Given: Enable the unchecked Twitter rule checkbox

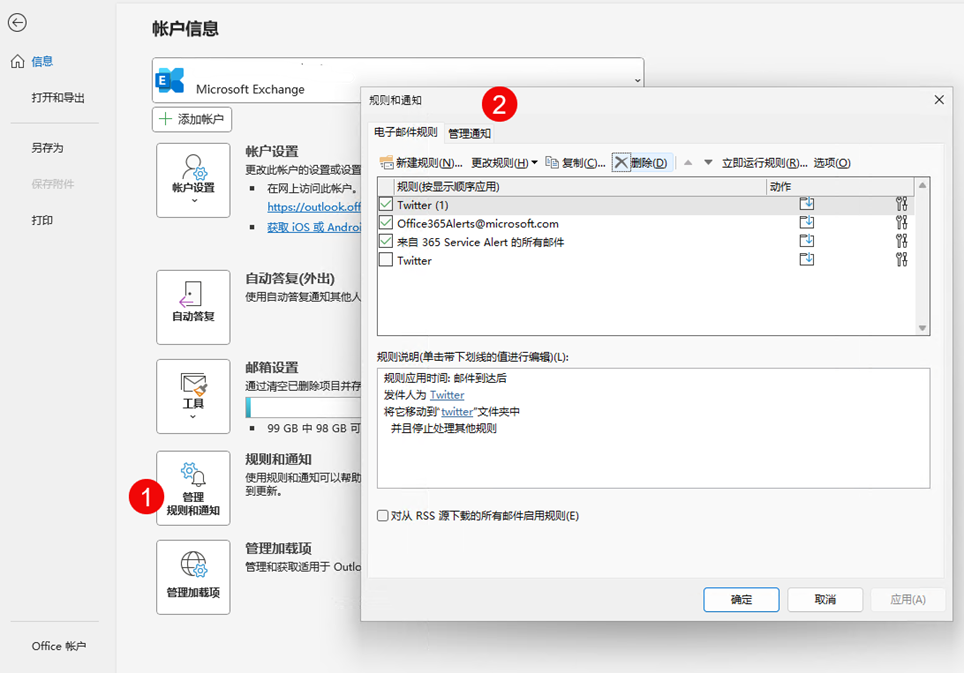Looking at the screenshot, I should (386, 259).
